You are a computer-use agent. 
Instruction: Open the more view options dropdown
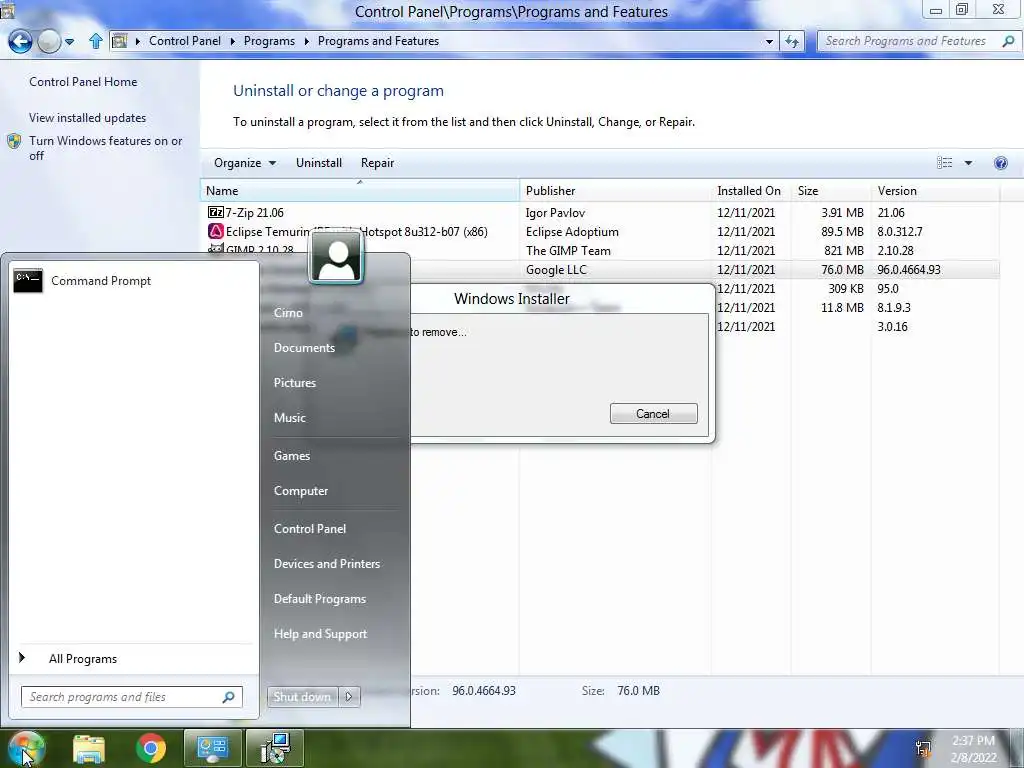click(968, 163)
